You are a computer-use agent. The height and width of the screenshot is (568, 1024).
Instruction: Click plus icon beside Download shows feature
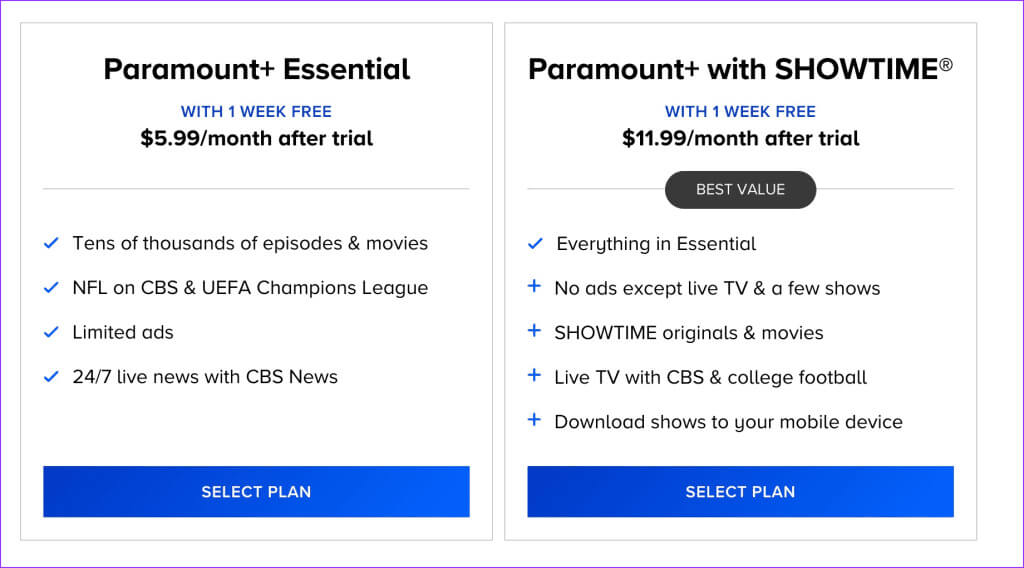click(534, 420)
